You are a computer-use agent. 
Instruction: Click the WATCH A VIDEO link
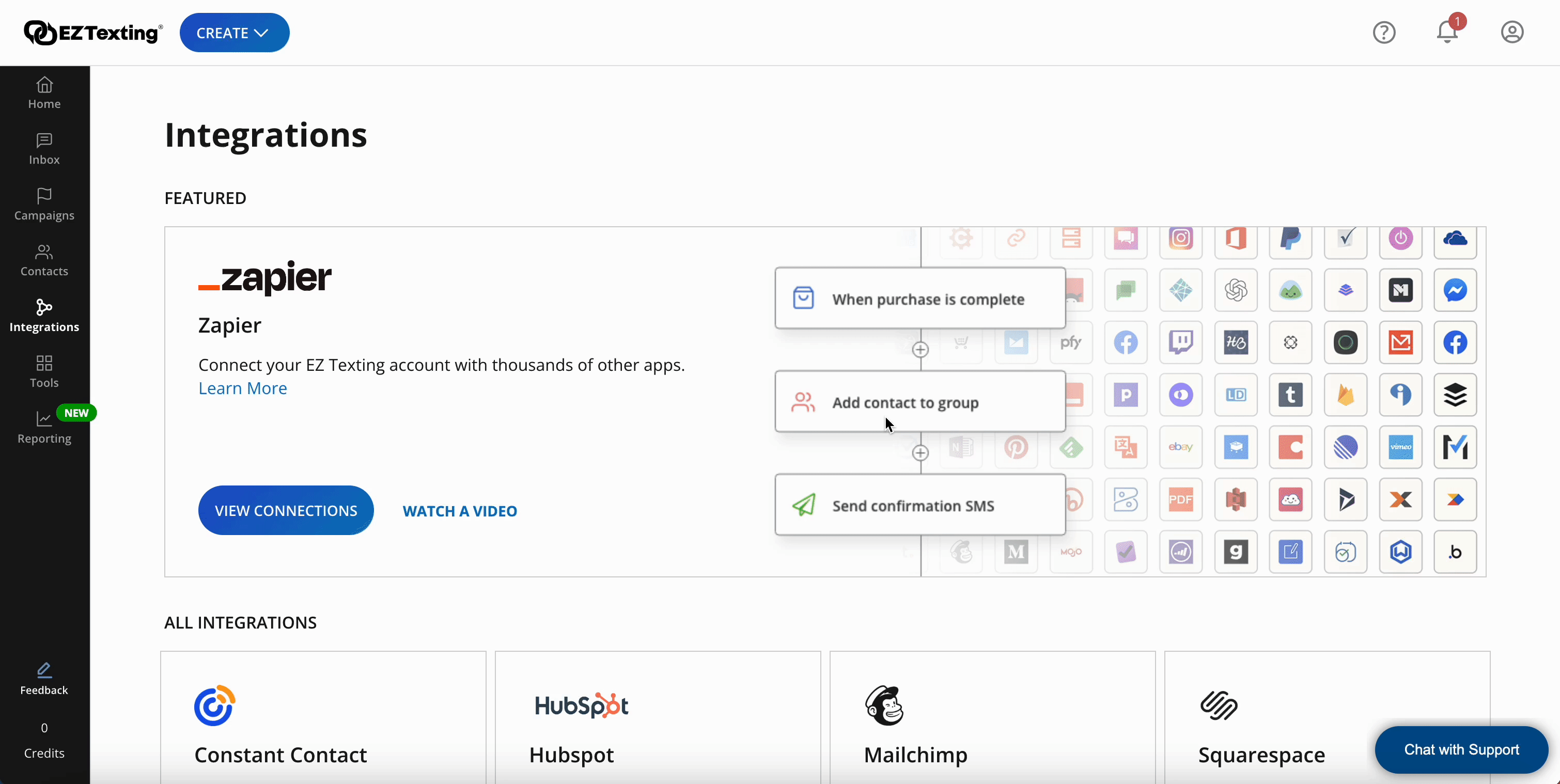coord(459,511)
